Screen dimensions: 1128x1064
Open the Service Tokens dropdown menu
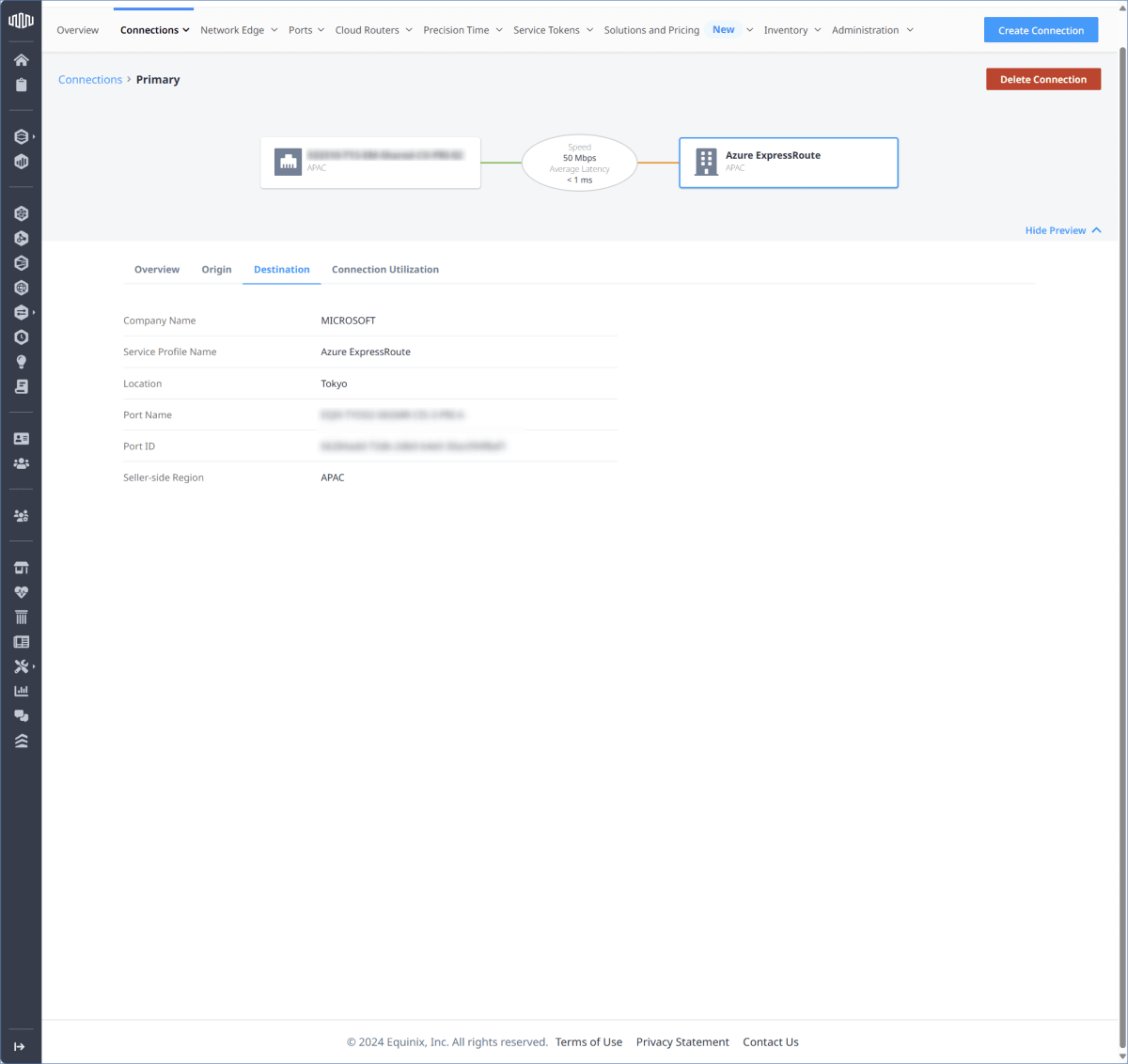(553, 30)
